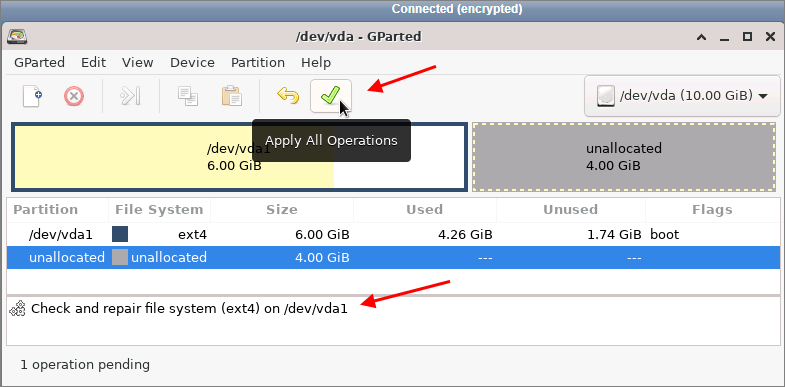Apply all operations with green checkmark
The image size is (785, 387).
[x=331, y=96]
